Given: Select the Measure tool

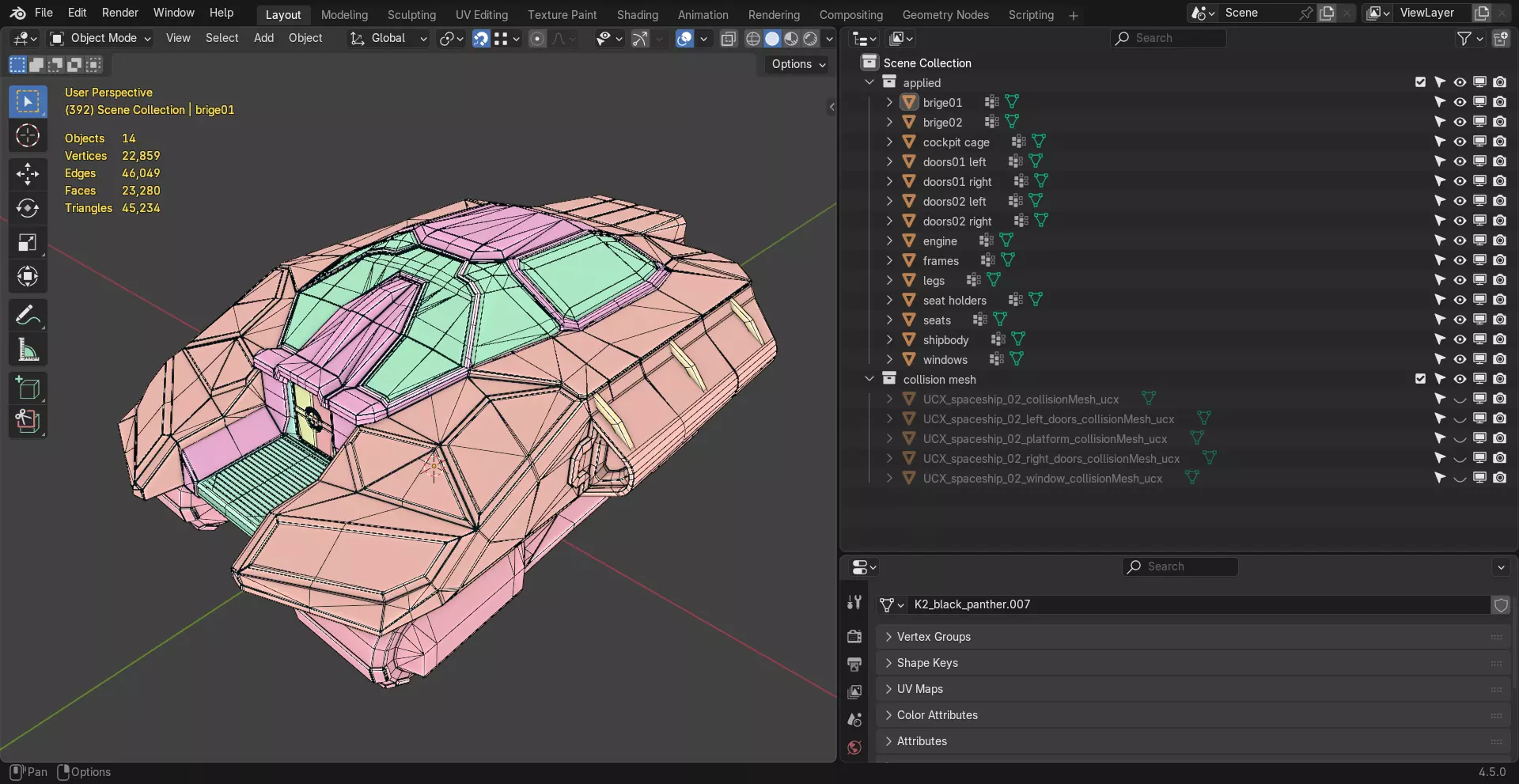Looking at the screenshot, I should (28, 350).
